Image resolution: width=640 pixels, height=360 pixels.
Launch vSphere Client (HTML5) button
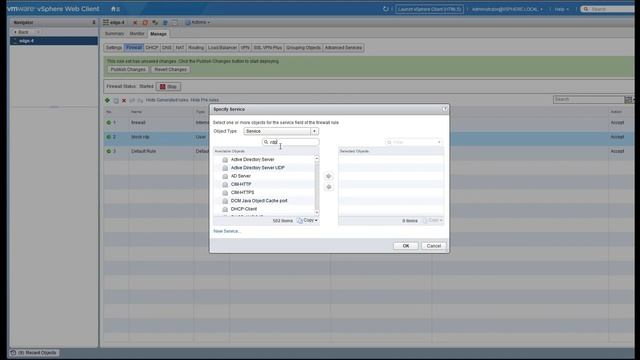[x=429, y=9]
